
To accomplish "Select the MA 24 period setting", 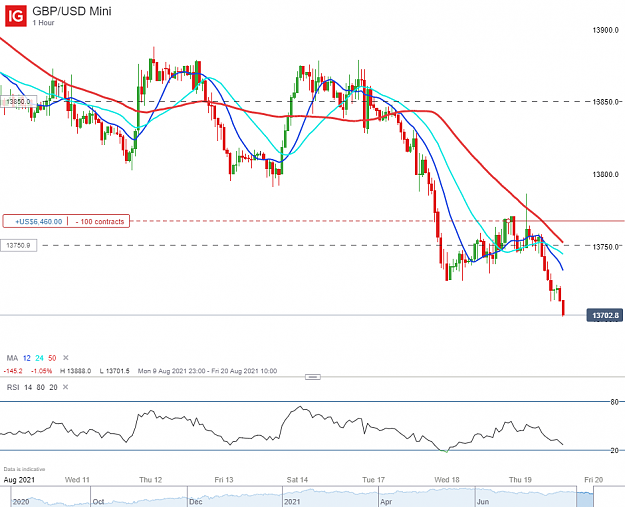I will [x=39, y=358].
